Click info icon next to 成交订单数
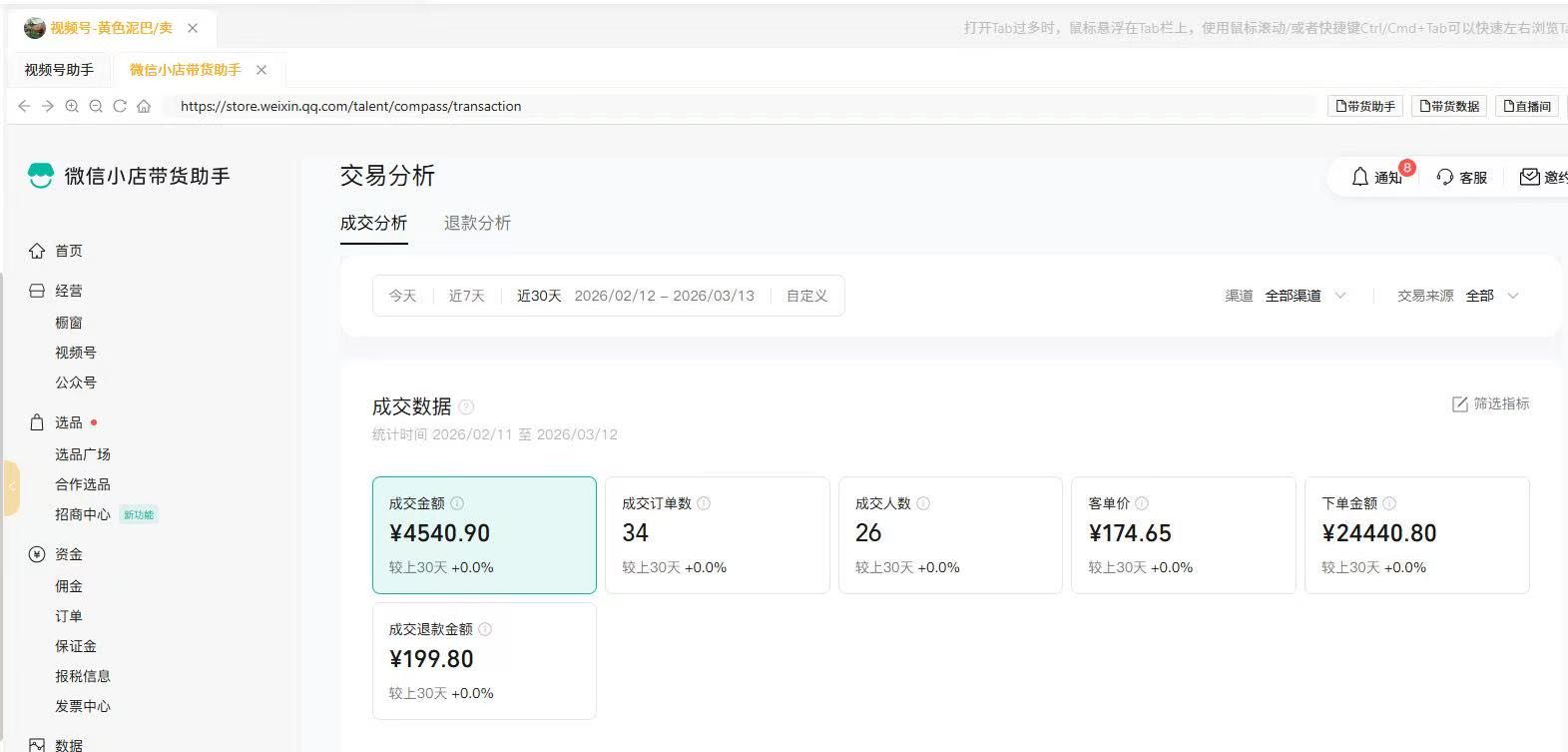The height and width of the screenshot is (752, 1568). (704, 503)
